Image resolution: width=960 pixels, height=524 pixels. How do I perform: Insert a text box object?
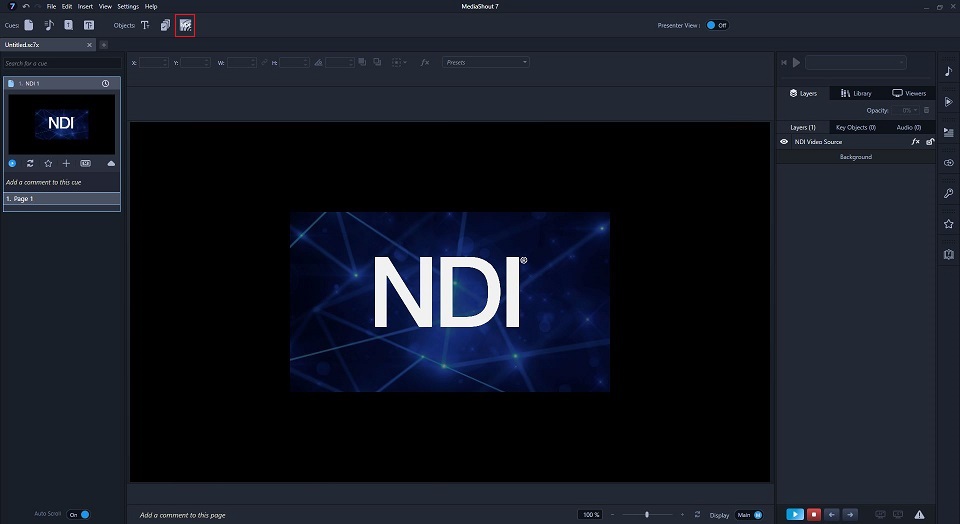[x=145, y=25]
